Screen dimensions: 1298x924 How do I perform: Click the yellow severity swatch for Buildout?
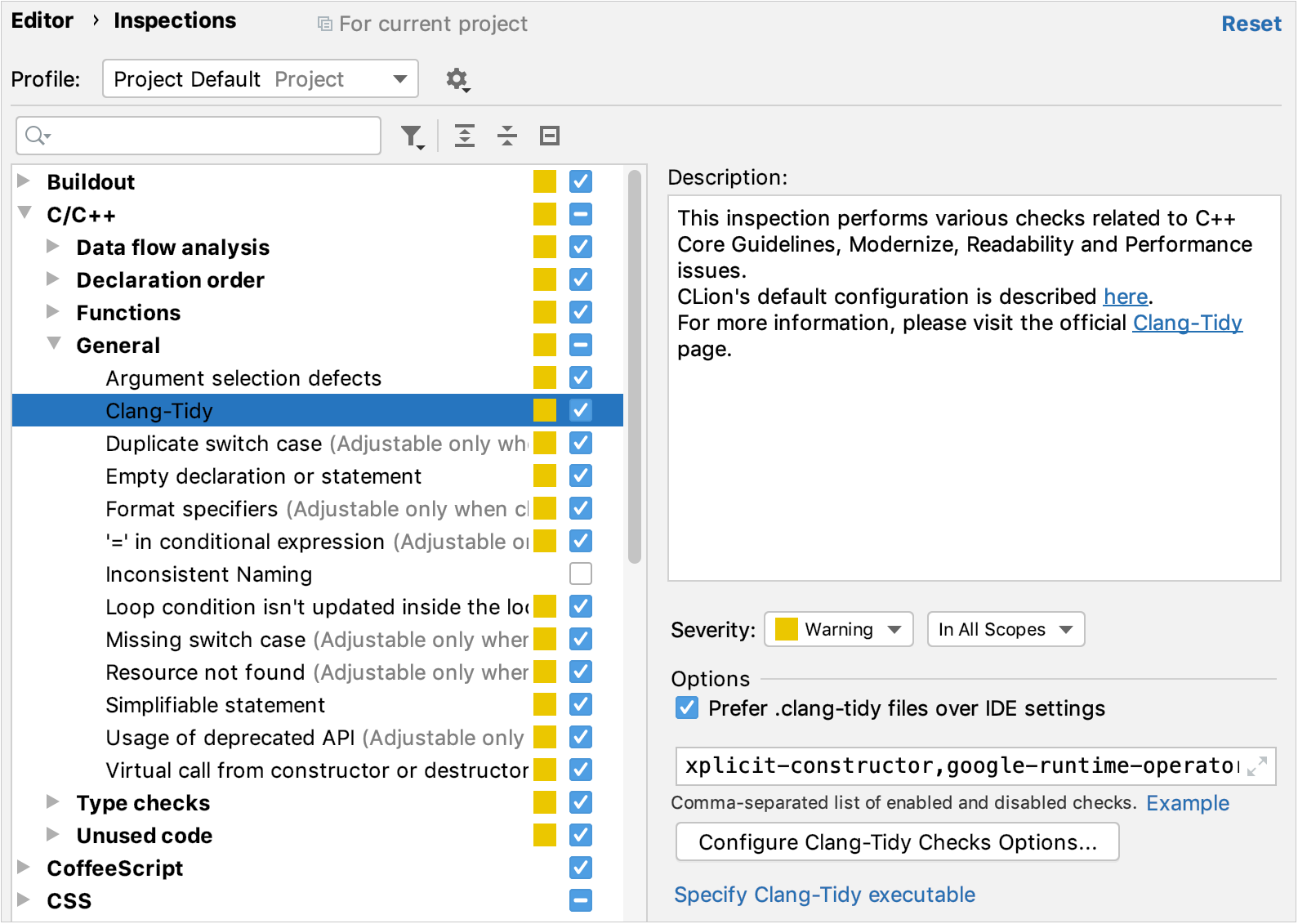[545, 181]
